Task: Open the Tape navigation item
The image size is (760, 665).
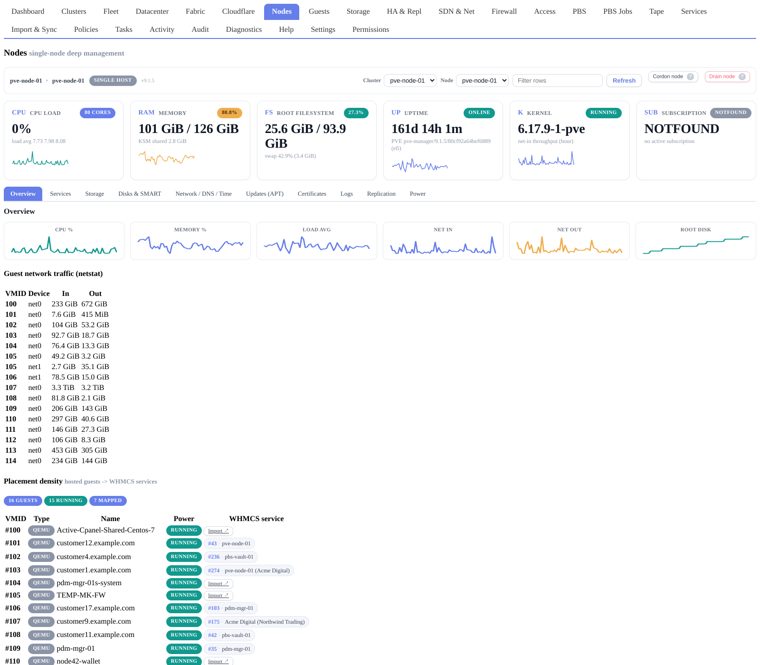Action: pyautogui.click(x=656, y=11)
